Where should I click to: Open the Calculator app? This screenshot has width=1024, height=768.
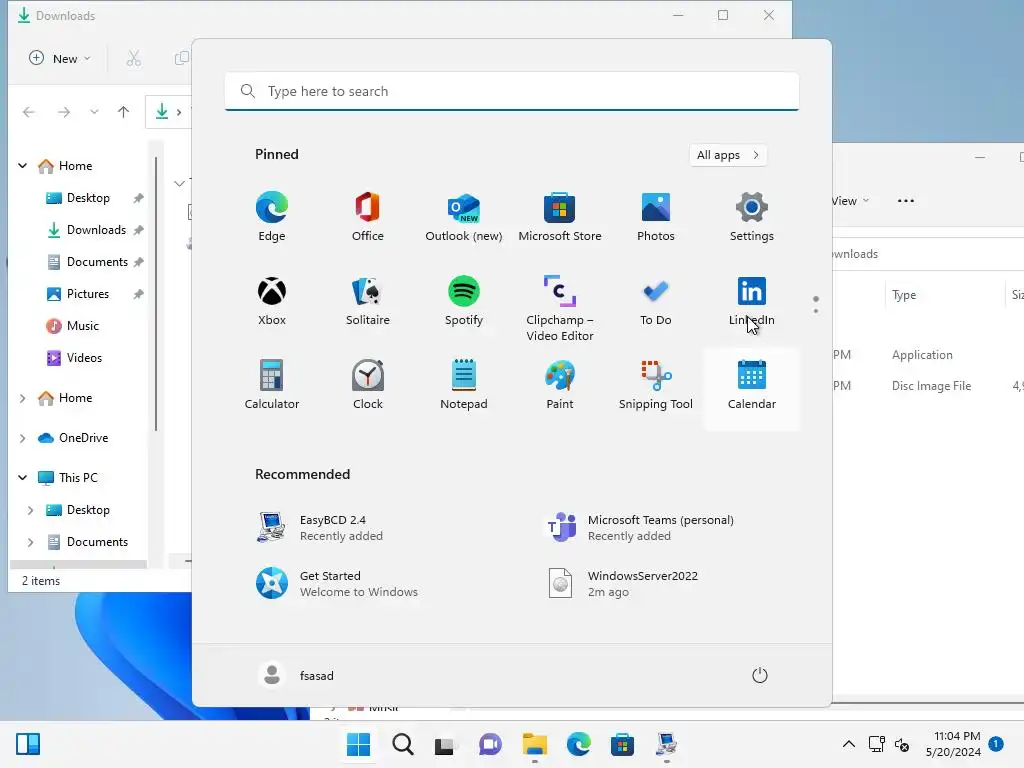click(x=272, y=385)
